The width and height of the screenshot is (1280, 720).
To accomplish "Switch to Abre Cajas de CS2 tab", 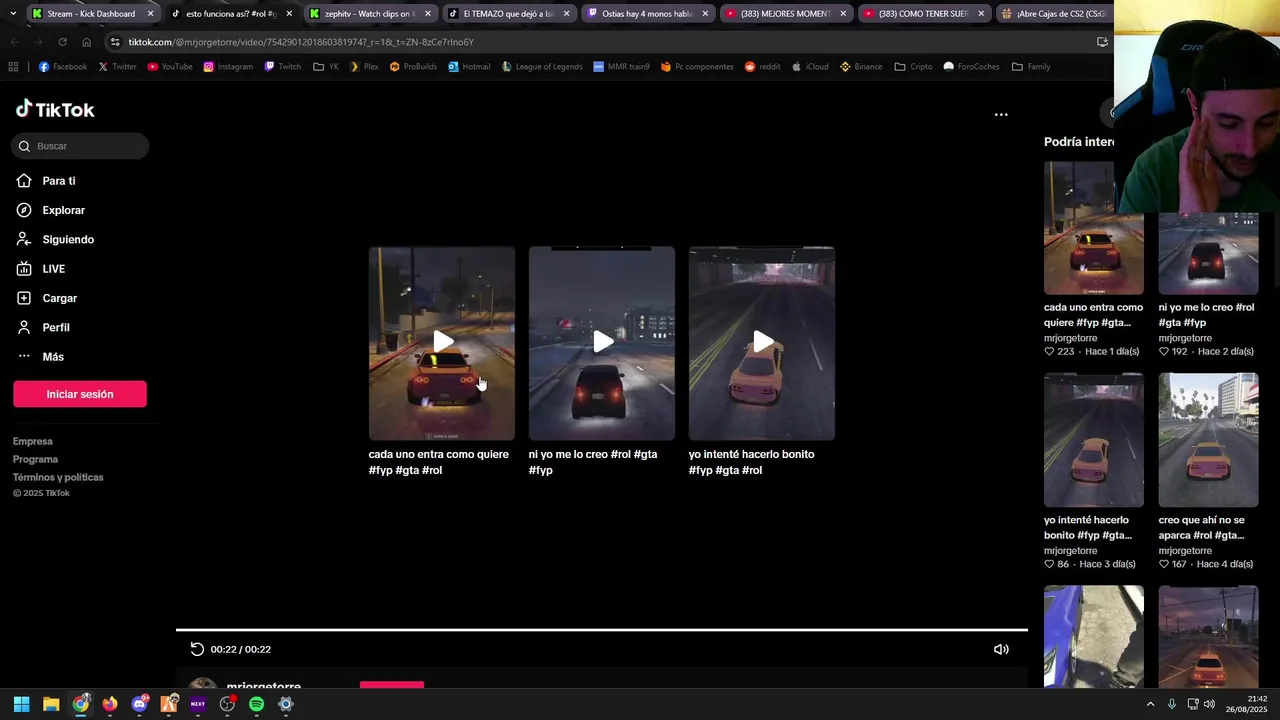I will (1055, 14).
